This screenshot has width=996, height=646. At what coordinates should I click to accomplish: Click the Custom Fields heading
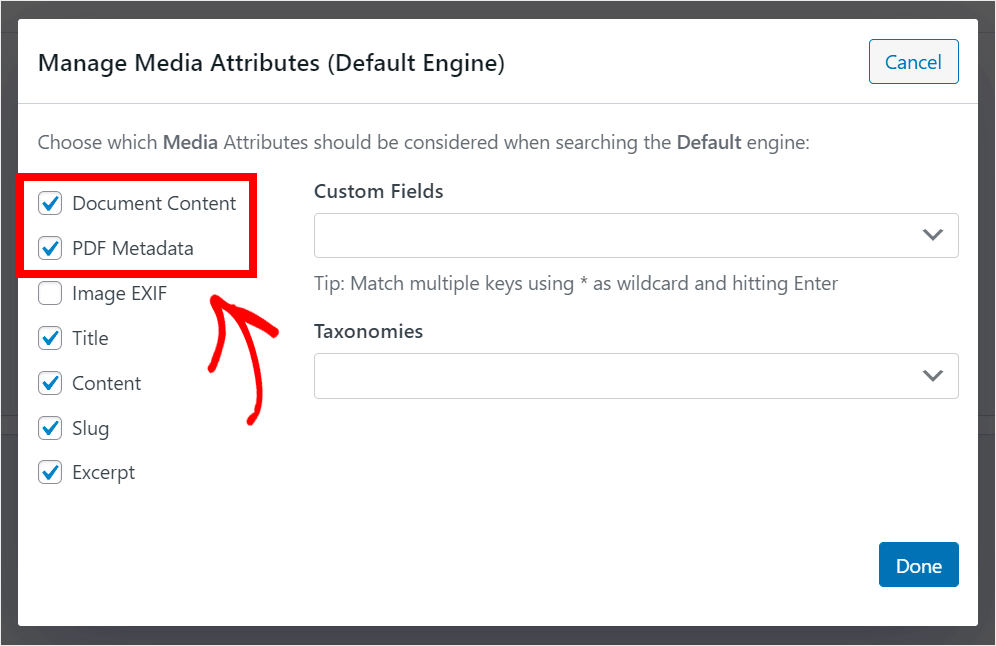(x=379, y=191)
